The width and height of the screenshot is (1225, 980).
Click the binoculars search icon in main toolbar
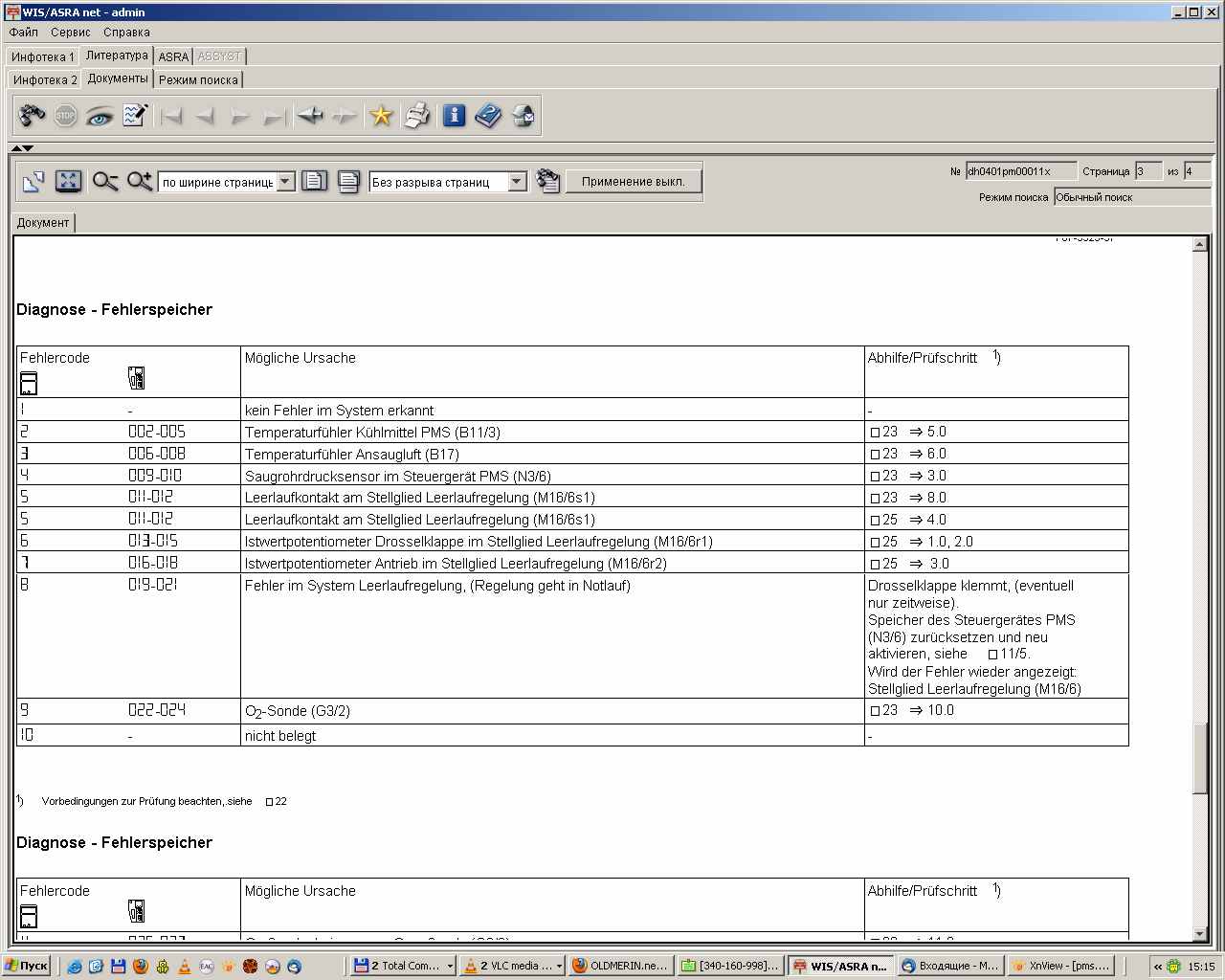[x=32, y=116]
